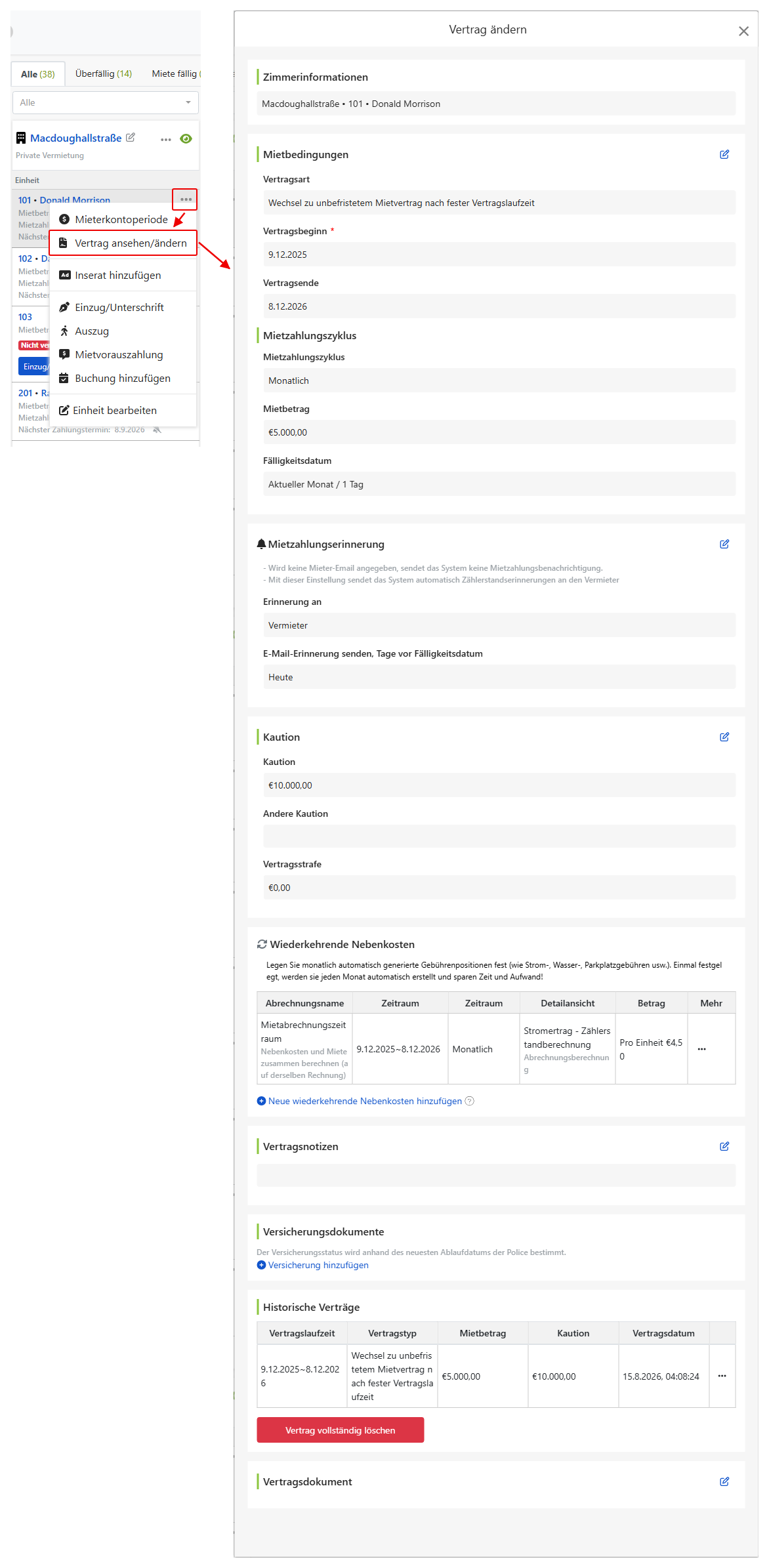Choose Vertrag ansehen/ändern menu entry
Viewport: 769px width, 1568px height.
(123, 243)
